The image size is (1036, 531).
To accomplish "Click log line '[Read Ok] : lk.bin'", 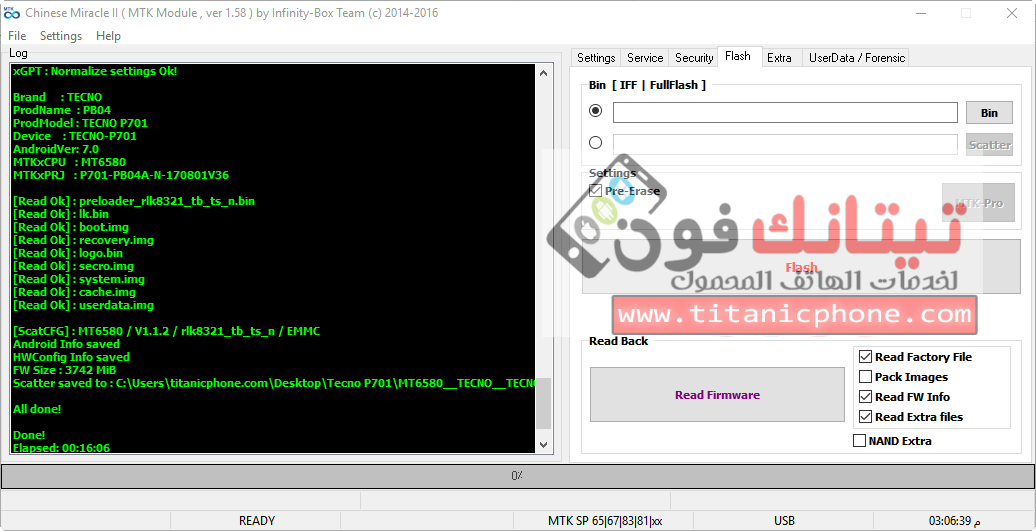I will (x=61, y=214).
